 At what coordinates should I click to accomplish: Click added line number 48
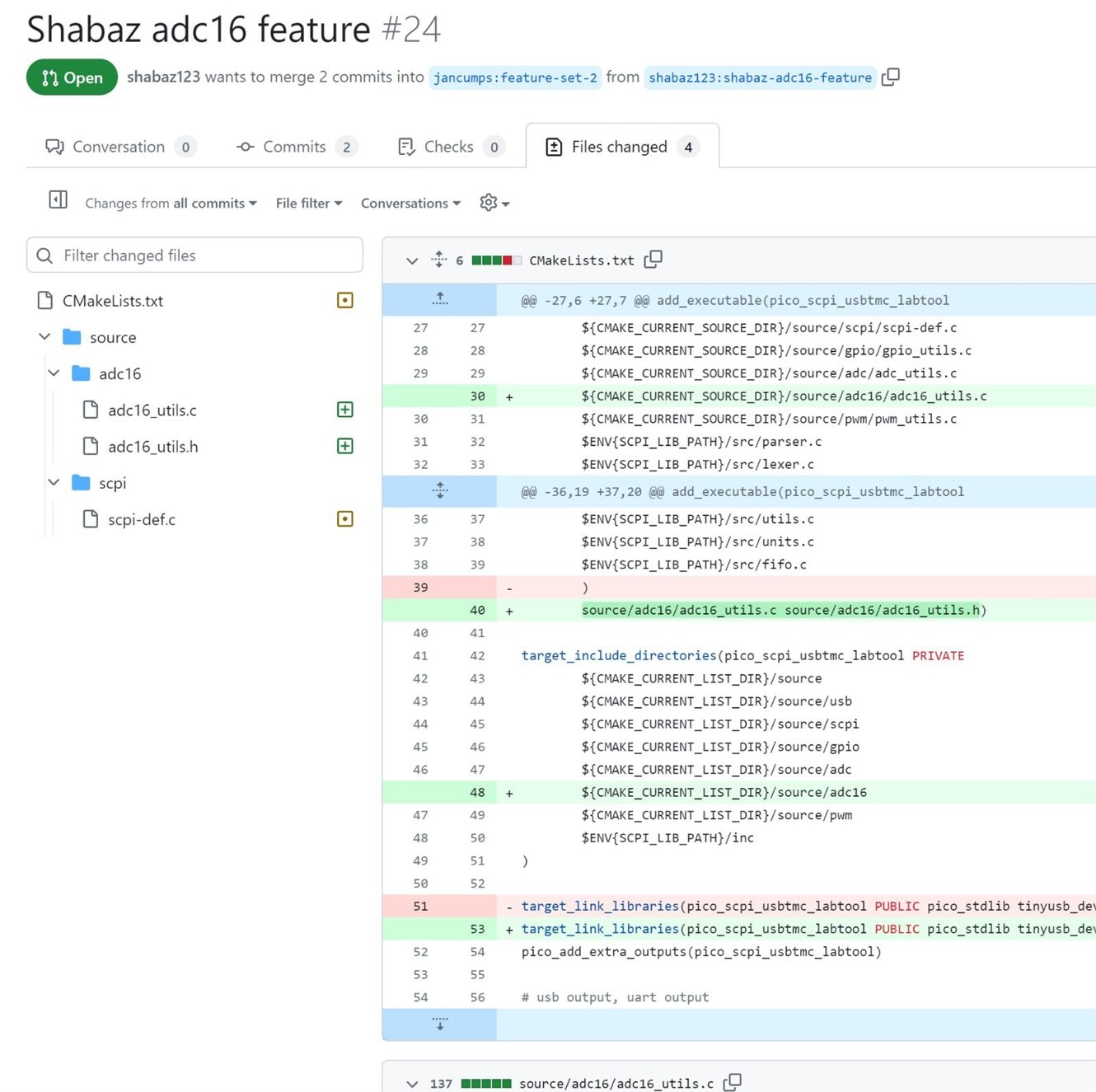(x=477, y=792)
